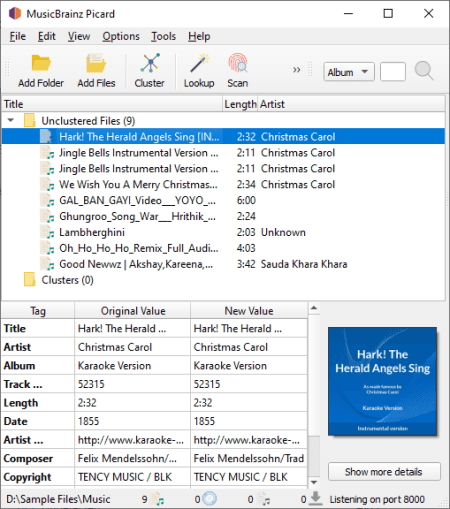Show more toolbar items via the chevron
The width and height of the screenshot is (450, 509).
pyautogui.click(x=296, y=70)
